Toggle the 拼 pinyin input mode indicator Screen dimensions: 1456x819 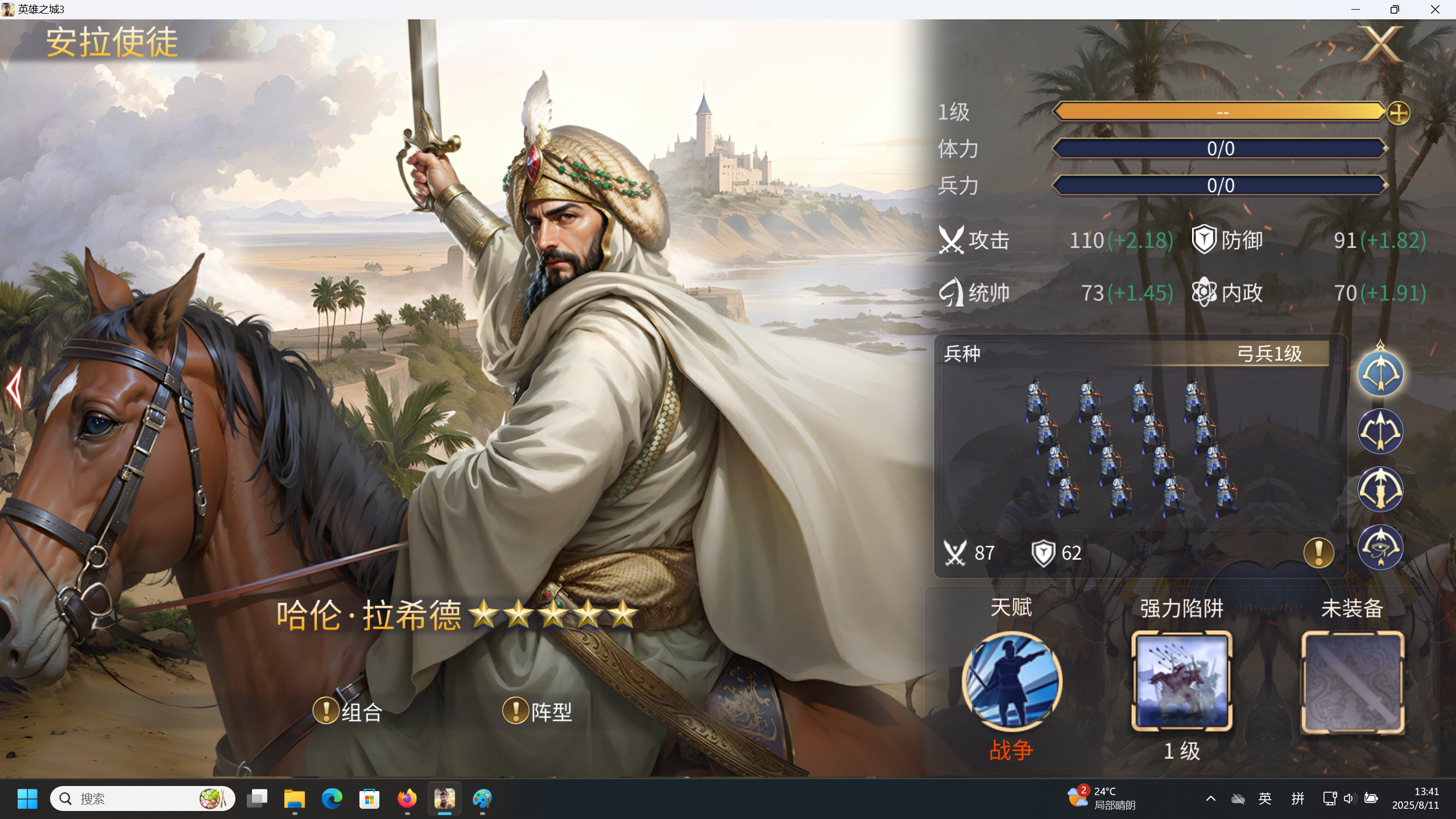(x=1297, y=799)
